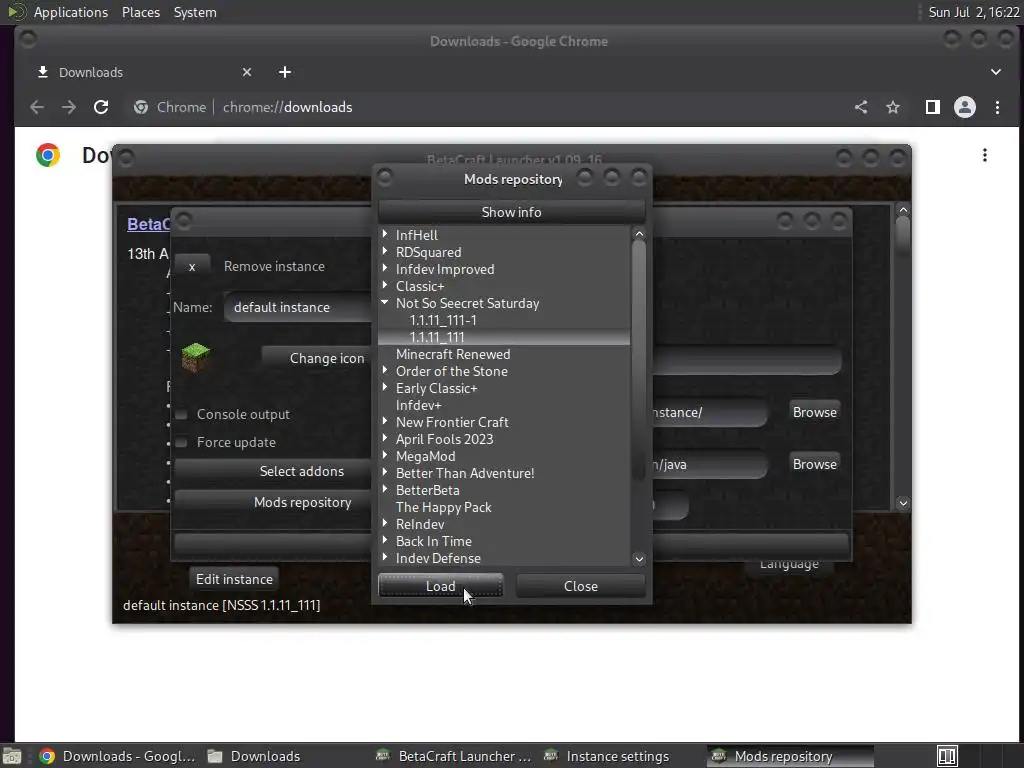The height and width of the screenshot is (768, 1024).
Task: Open Chrome side panel icon
Action: click(933, 107)
